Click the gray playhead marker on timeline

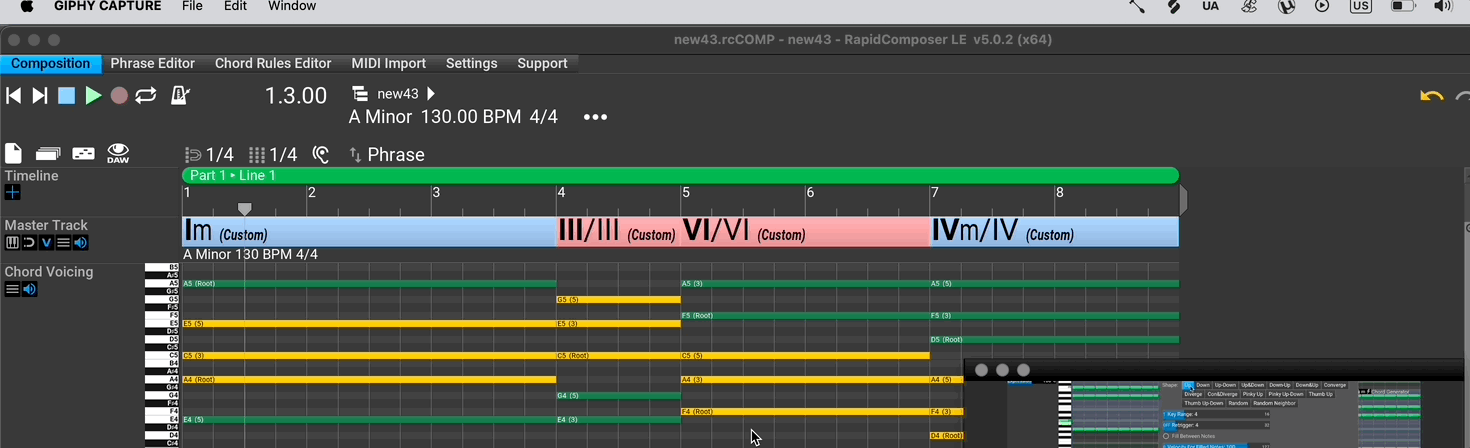pos(244,209)
